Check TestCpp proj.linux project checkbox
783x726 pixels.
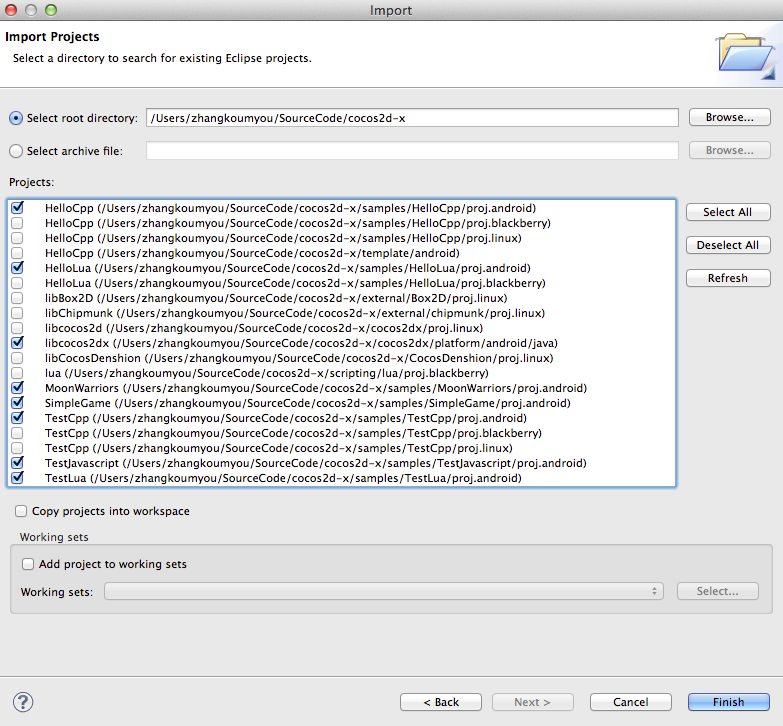coord(17,447)
